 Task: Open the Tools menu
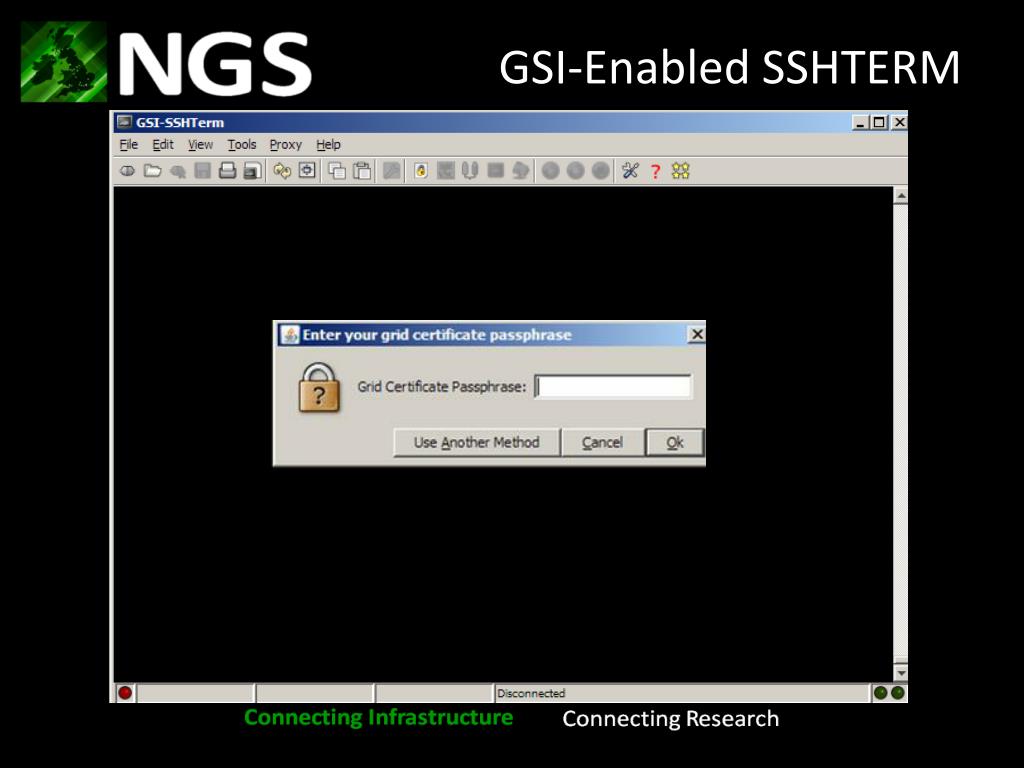click(x=242, y=144)
